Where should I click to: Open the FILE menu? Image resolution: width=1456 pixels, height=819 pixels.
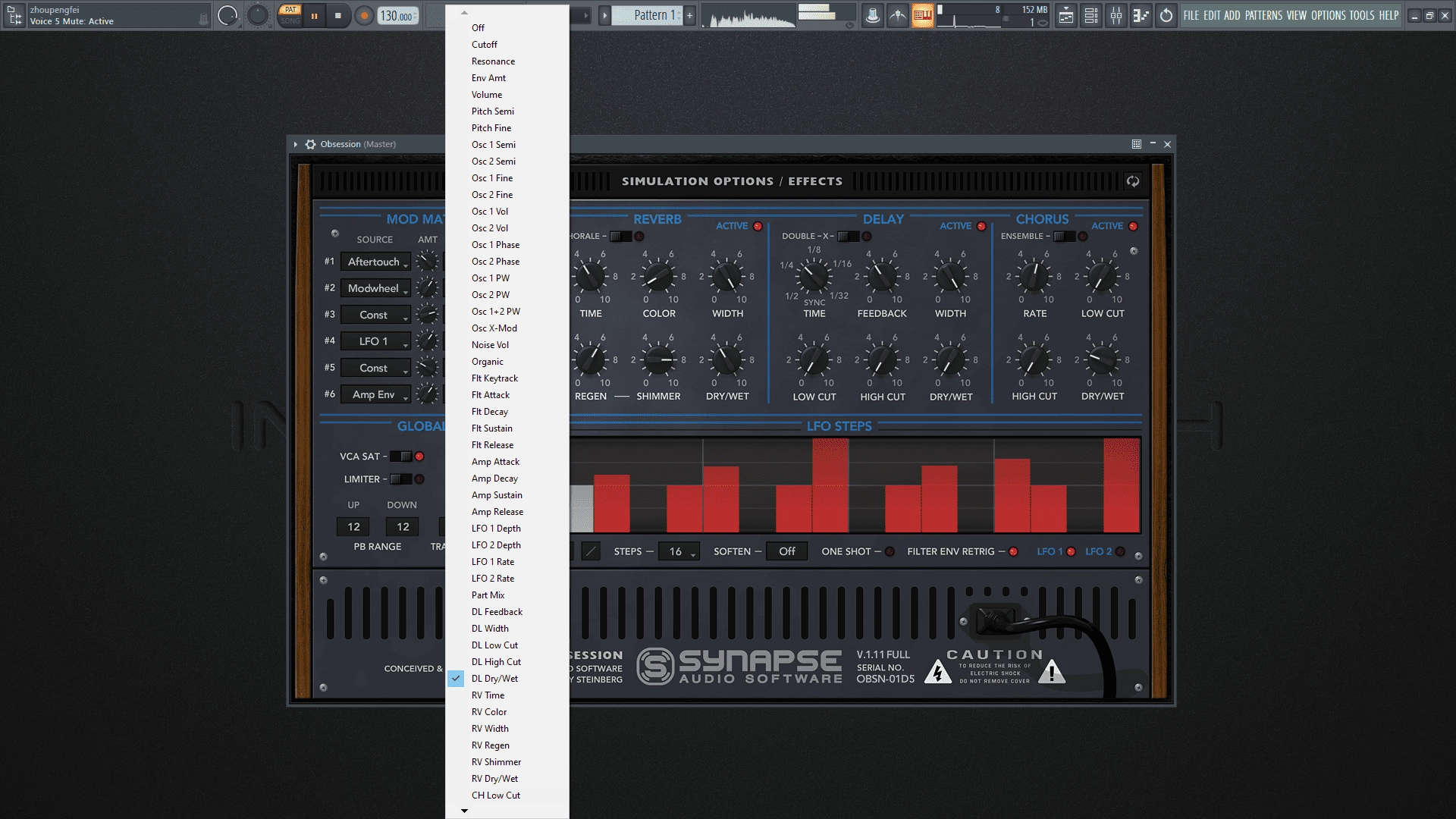coord(1191,15)
